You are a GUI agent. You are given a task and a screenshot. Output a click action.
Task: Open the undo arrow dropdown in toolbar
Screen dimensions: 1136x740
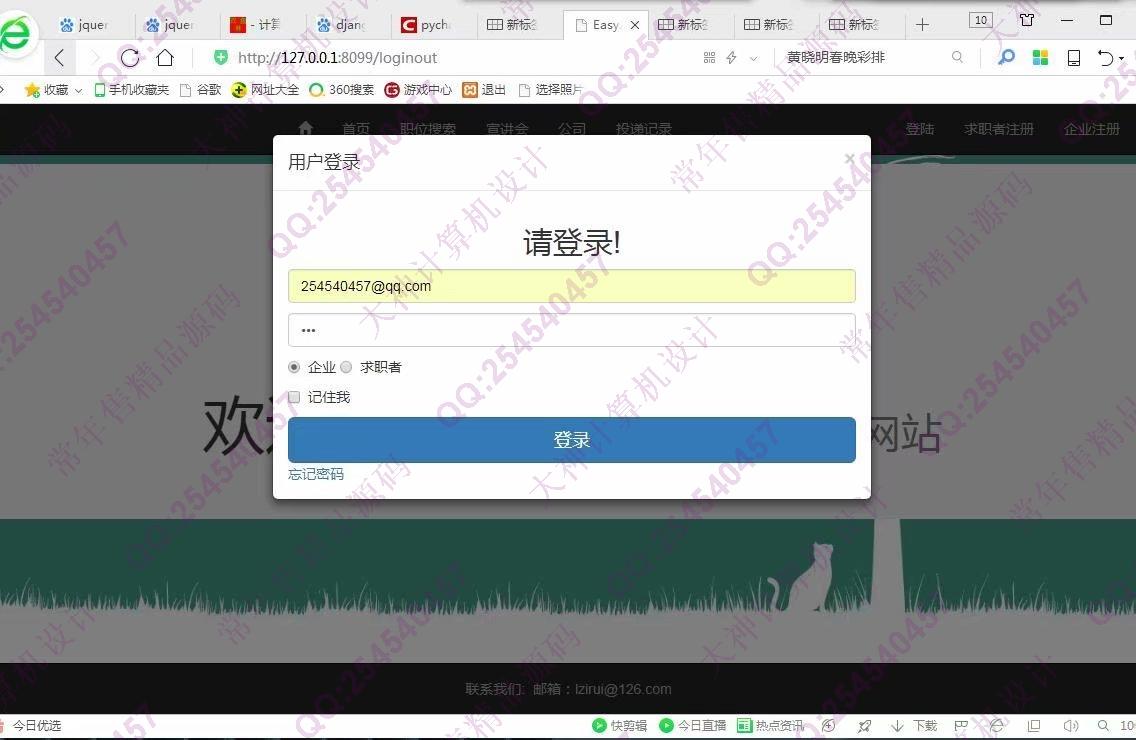pos(1122,58)
